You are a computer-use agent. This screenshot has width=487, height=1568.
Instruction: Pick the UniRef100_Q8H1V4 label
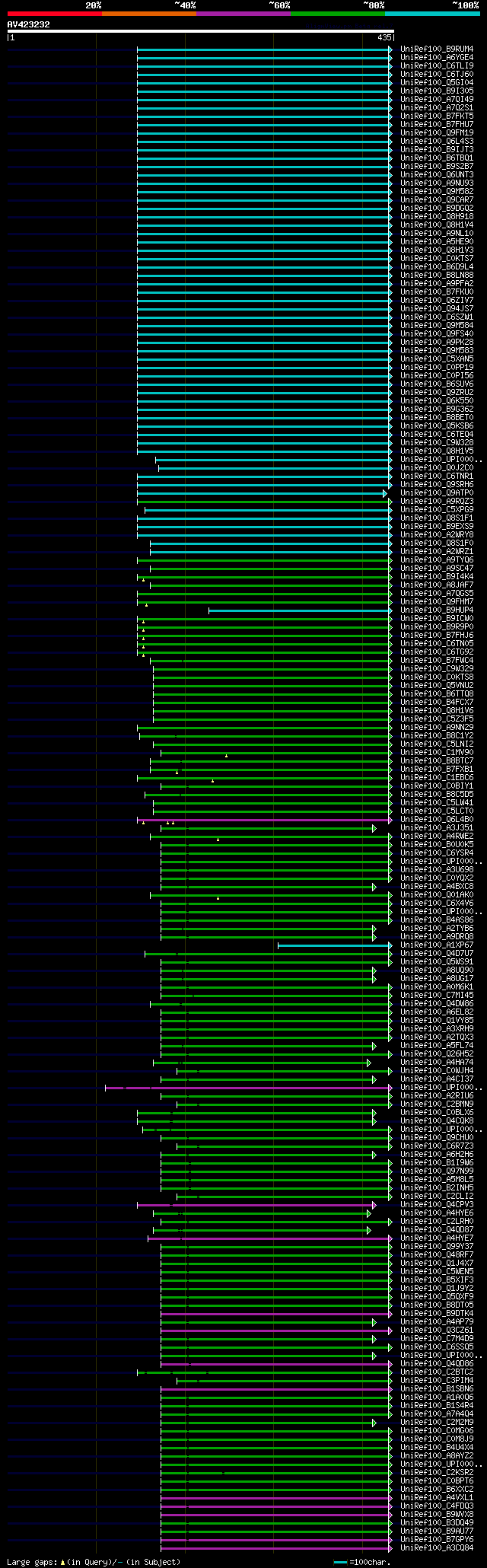pyautogui.click(x=437, y=225)
